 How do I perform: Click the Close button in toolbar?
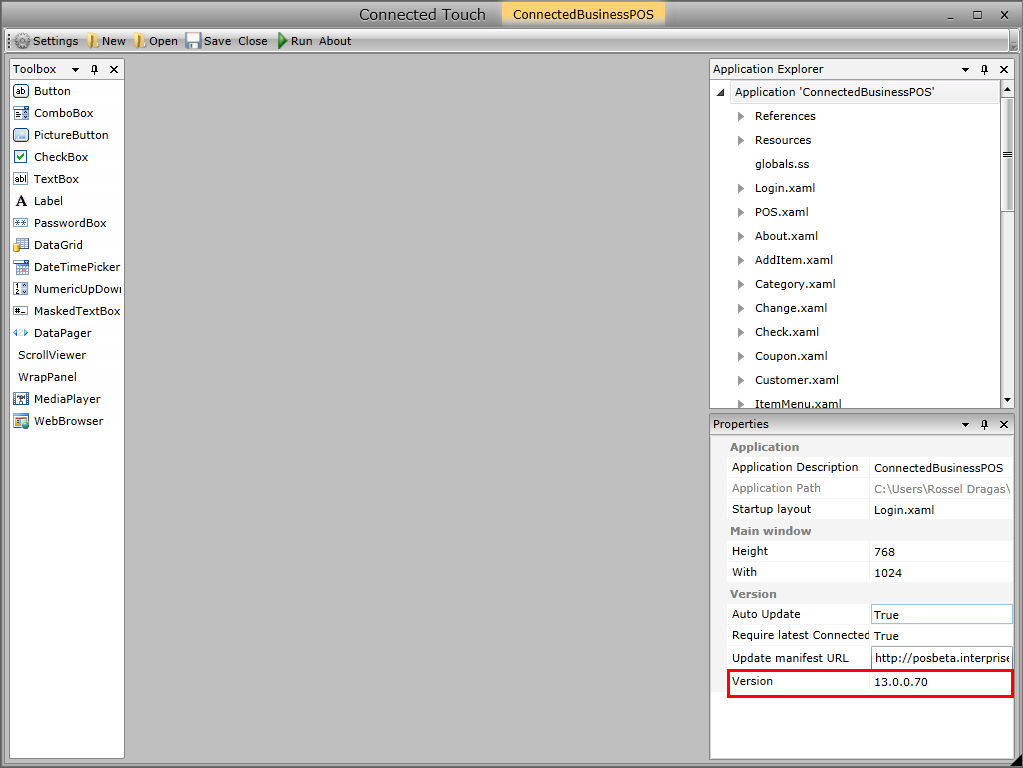tap(253, 41)
